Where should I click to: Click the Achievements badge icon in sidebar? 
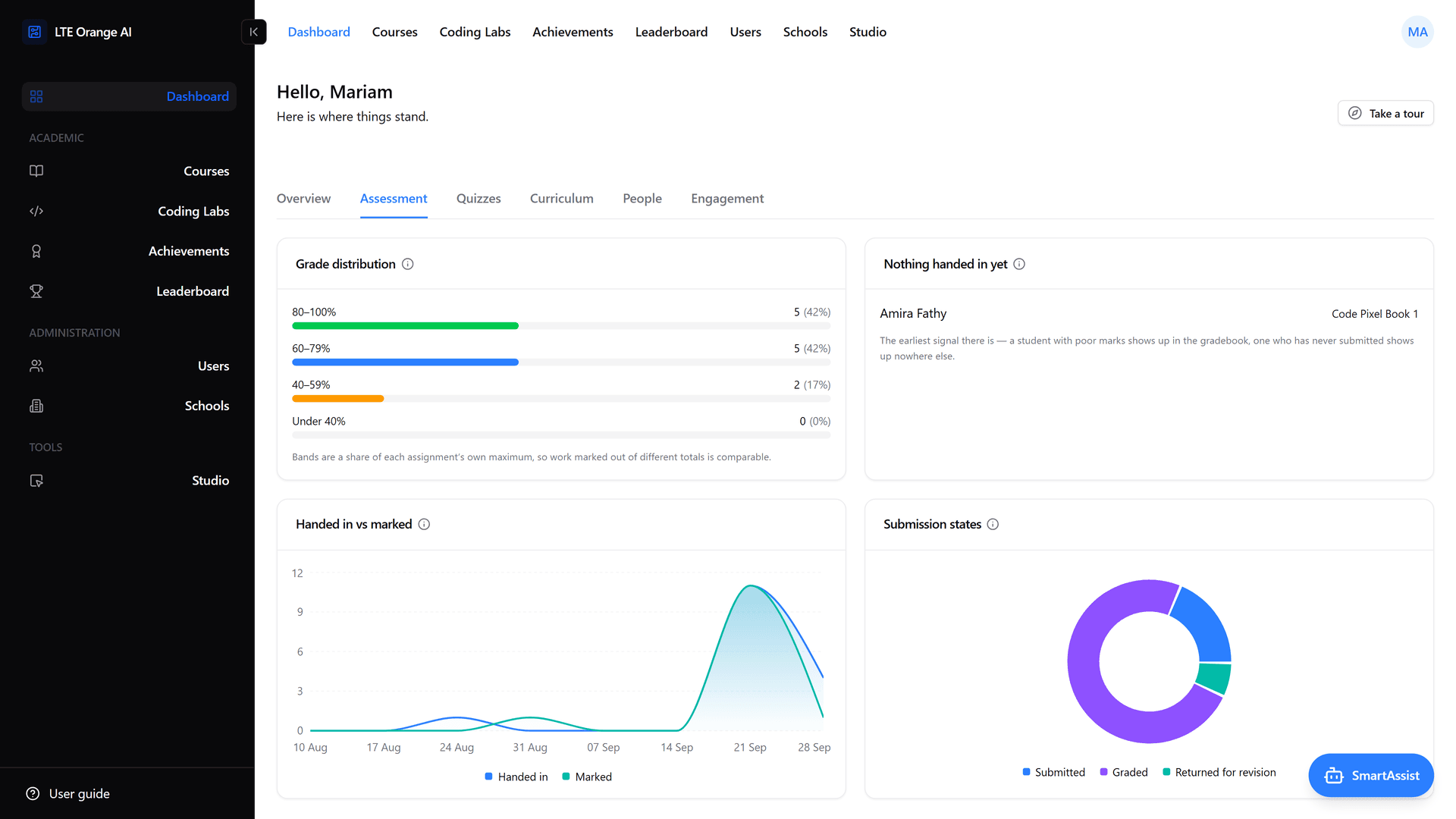pyautogui.click(x=36, y=251)
